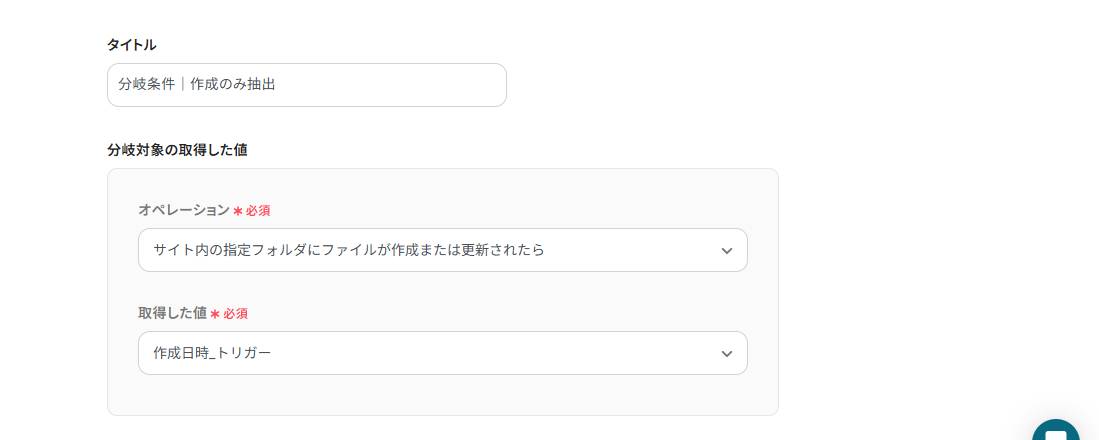Screen dimensions: 1099x440
Task: Click the red asterisk beside 取得した値 label
Action: pyautogui.click(x=214, y=314)
